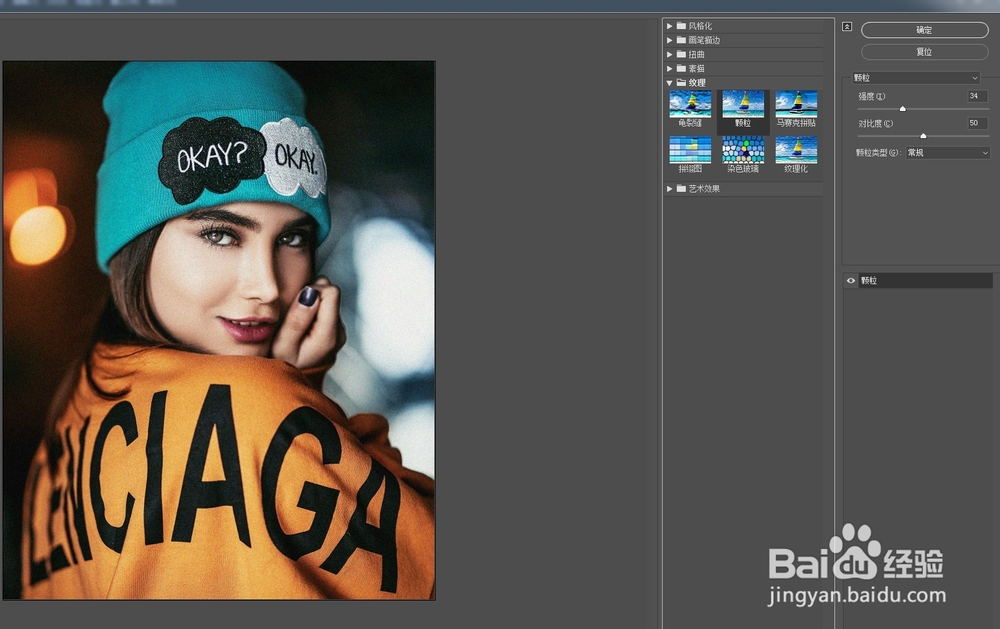1000x629 pixels.
Task: Open the 颗粒类型 dropdown set to 常规
Action: click(x=948, y=153)
